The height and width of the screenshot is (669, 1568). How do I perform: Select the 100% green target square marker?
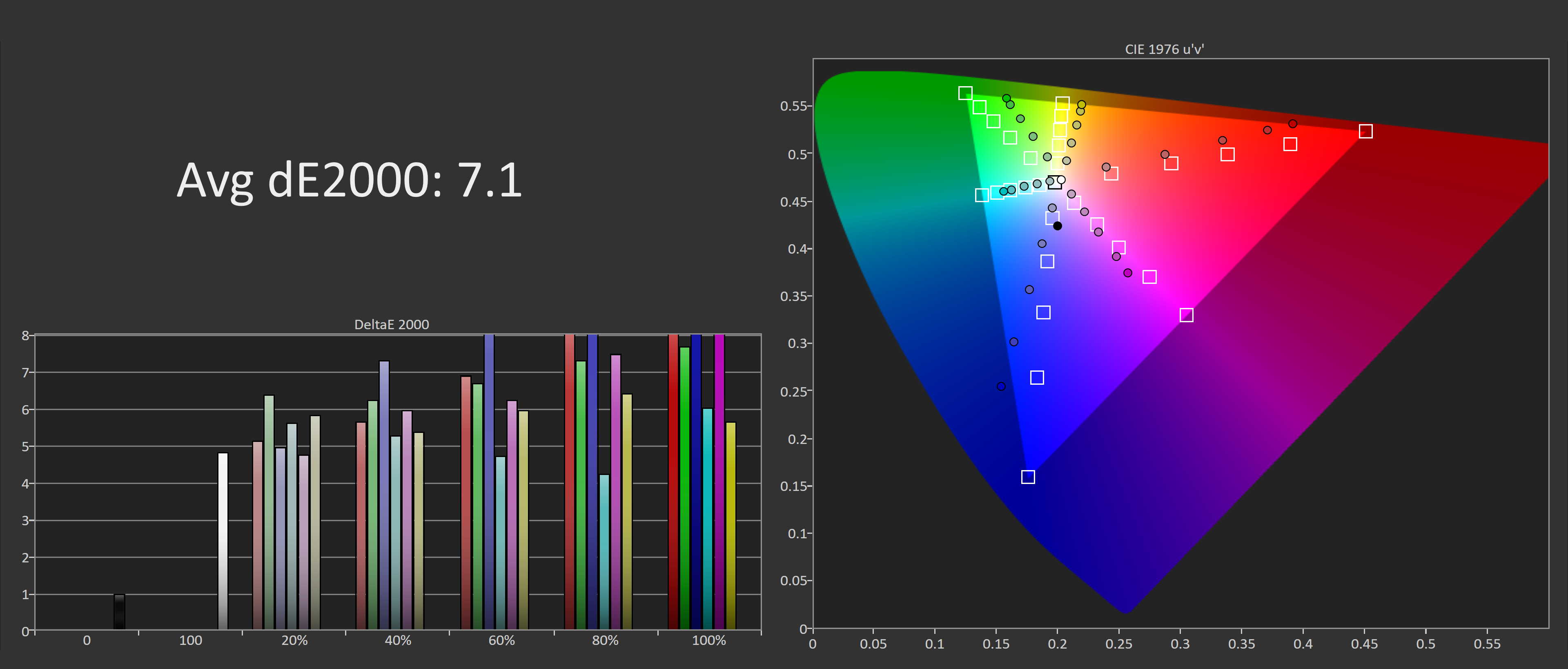[x=965, y=93]
